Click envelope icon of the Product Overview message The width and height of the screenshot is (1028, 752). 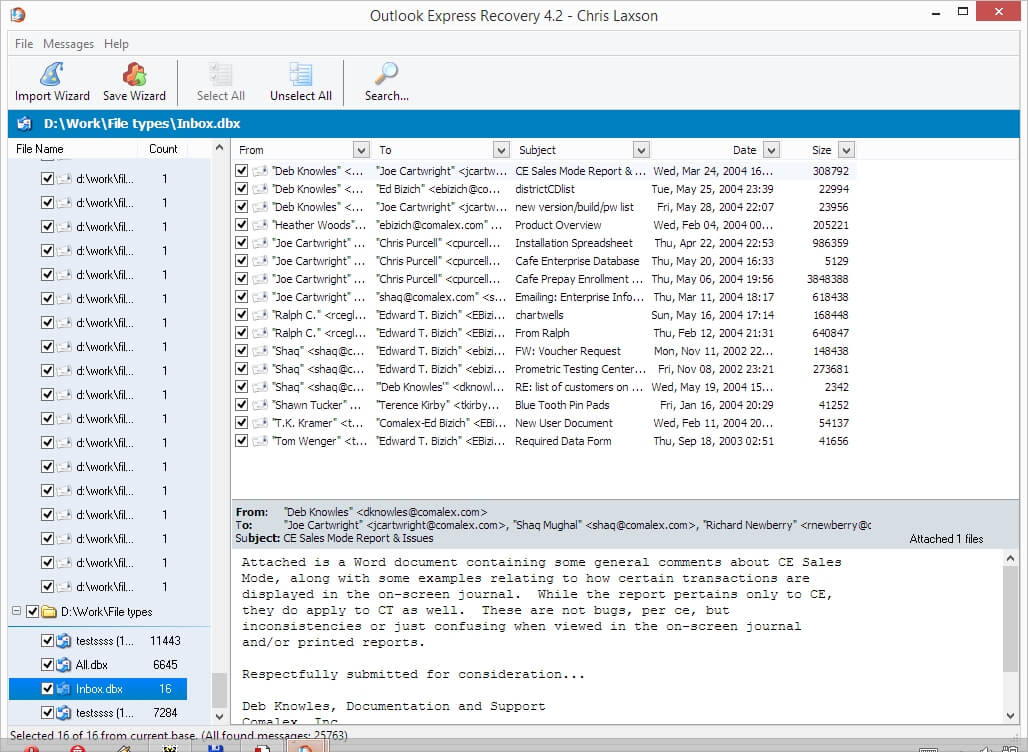click(x=260, y=225)
